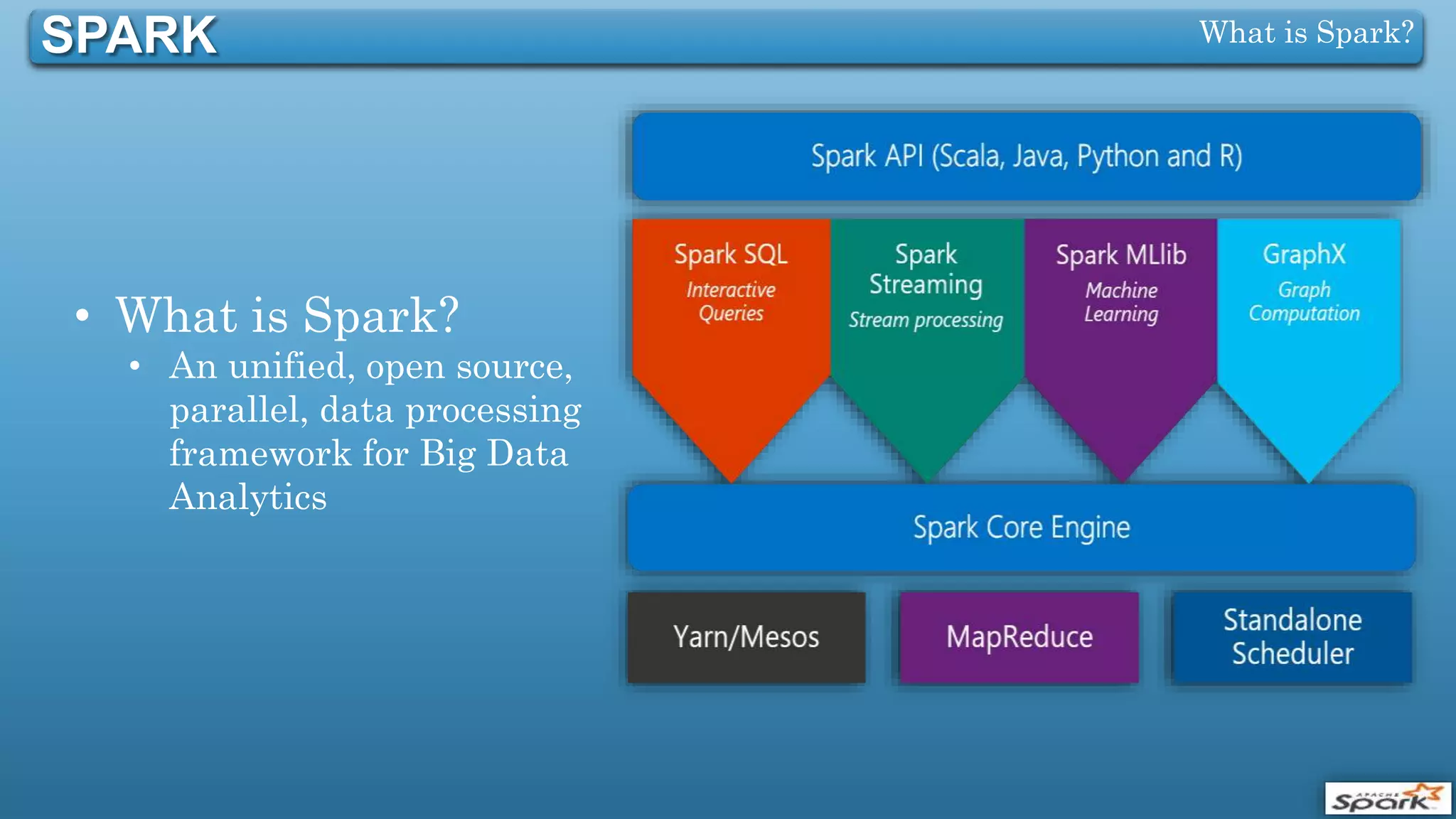Click the text 'framework for Big Data'
Viewport: 1456px width, 819px height.
coord(369,454)
